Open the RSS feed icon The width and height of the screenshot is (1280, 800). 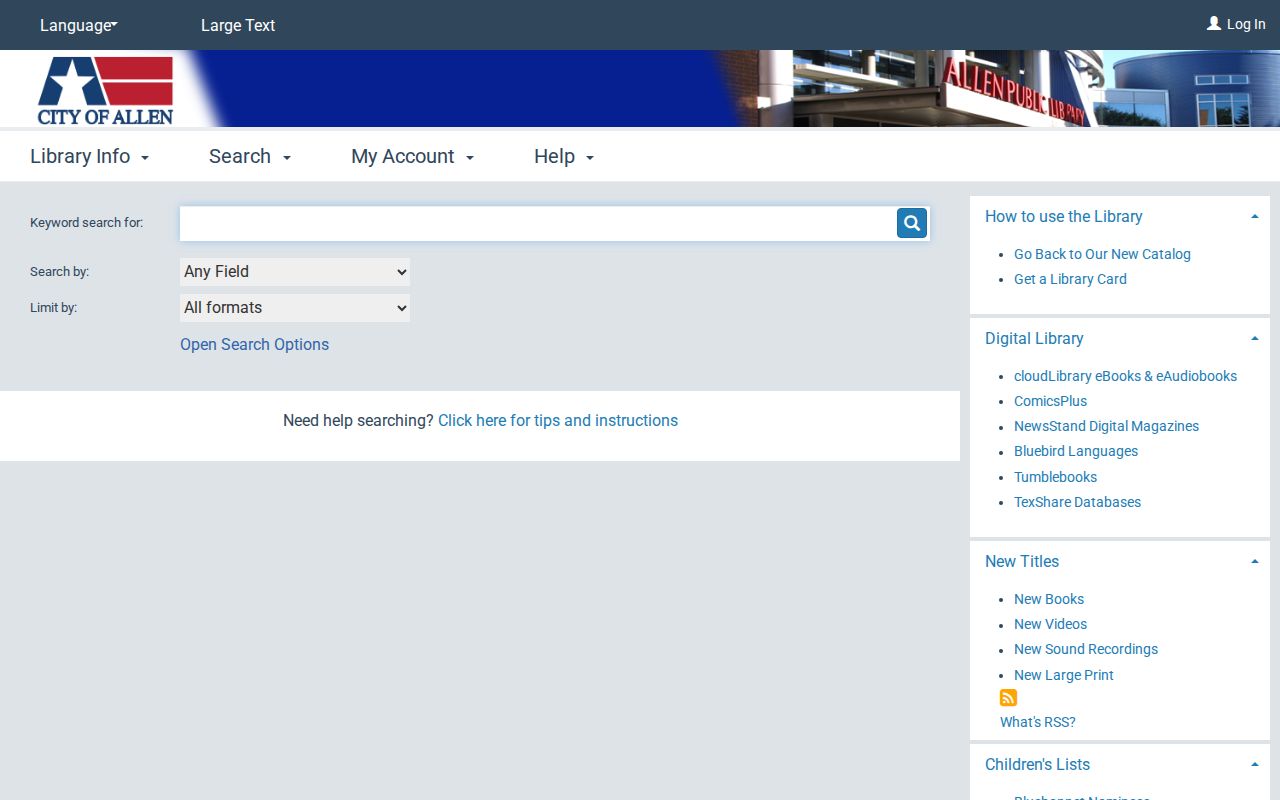click(1008, 698)
